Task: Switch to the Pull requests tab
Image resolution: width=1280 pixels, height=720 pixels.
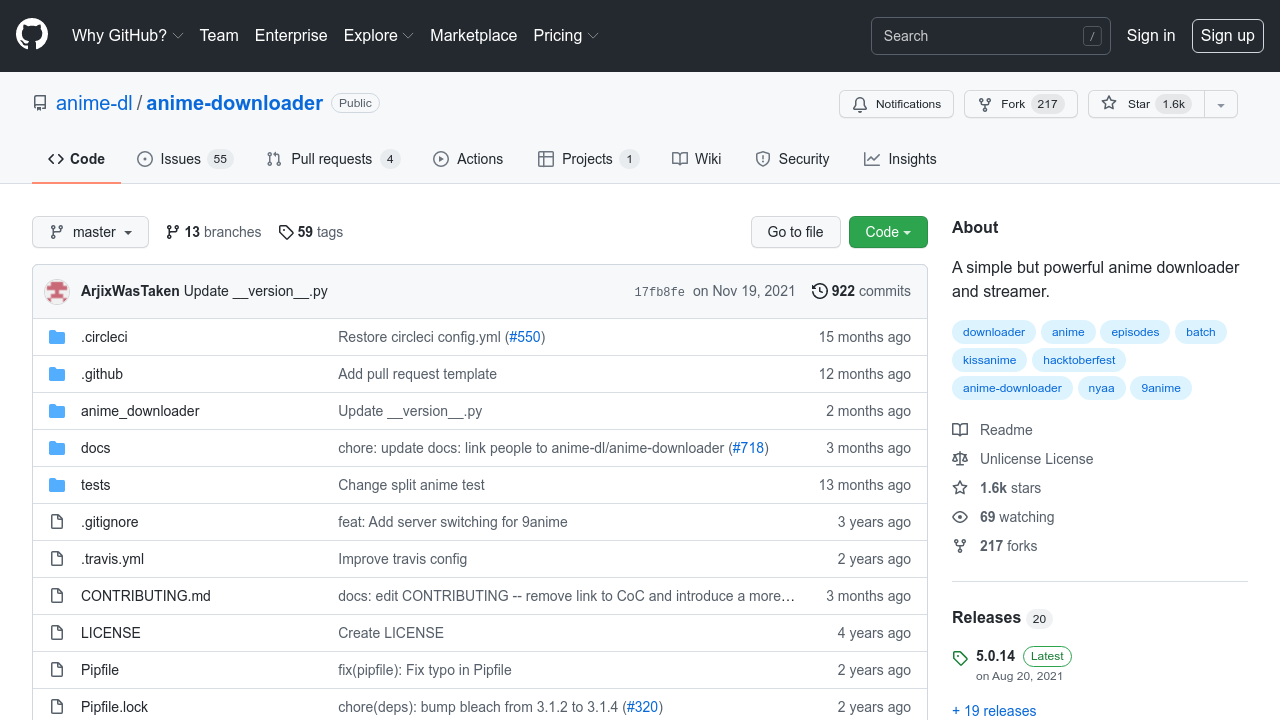Action: pos(333,159)
